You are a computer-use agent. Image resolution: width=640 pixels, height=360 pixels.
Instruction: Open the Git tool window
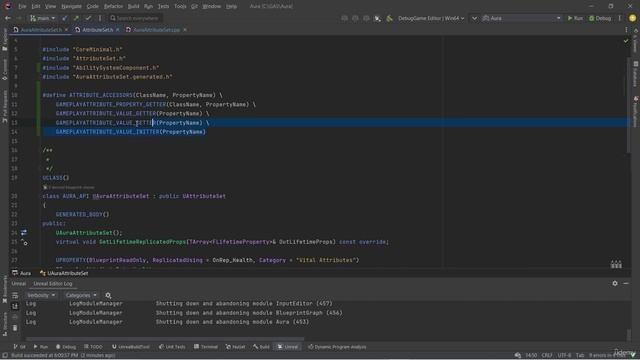[19, 347]
